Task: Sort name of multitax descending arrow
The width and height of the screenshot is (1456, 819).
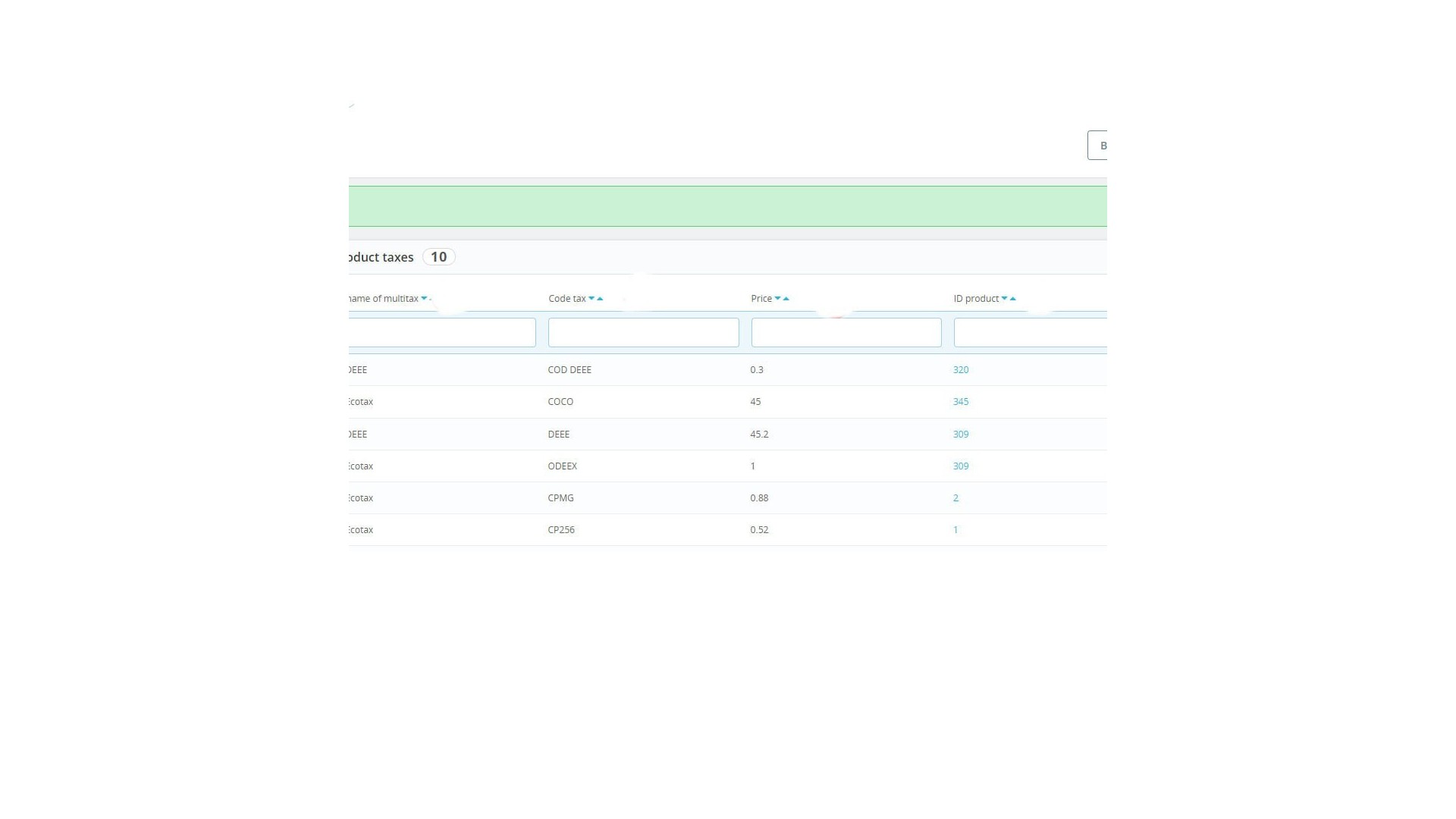Action: (x=424, y=299)
